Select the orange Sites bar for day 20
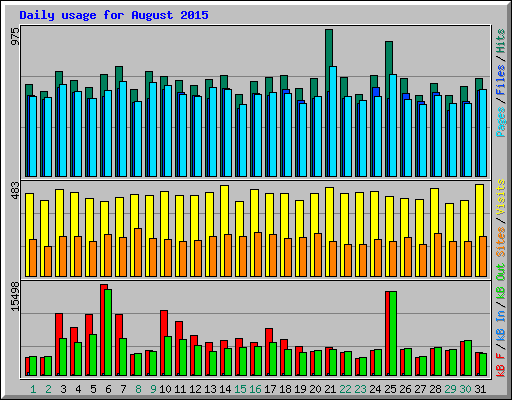The width and height of the screenshot is (512, 400). (318, 255)
